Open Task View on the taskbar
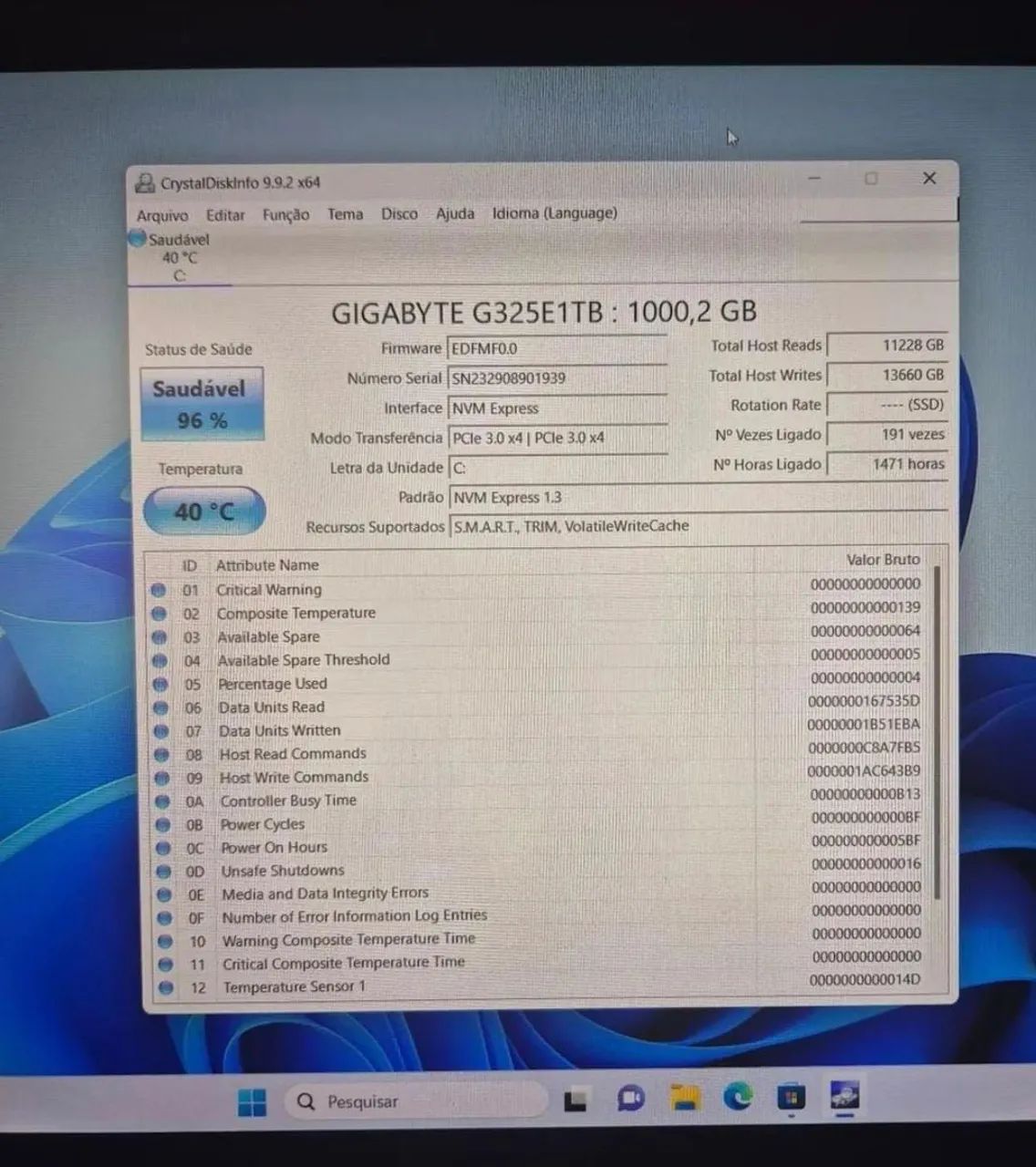Screen dimensions: 1036x1167 [575, 1100]
